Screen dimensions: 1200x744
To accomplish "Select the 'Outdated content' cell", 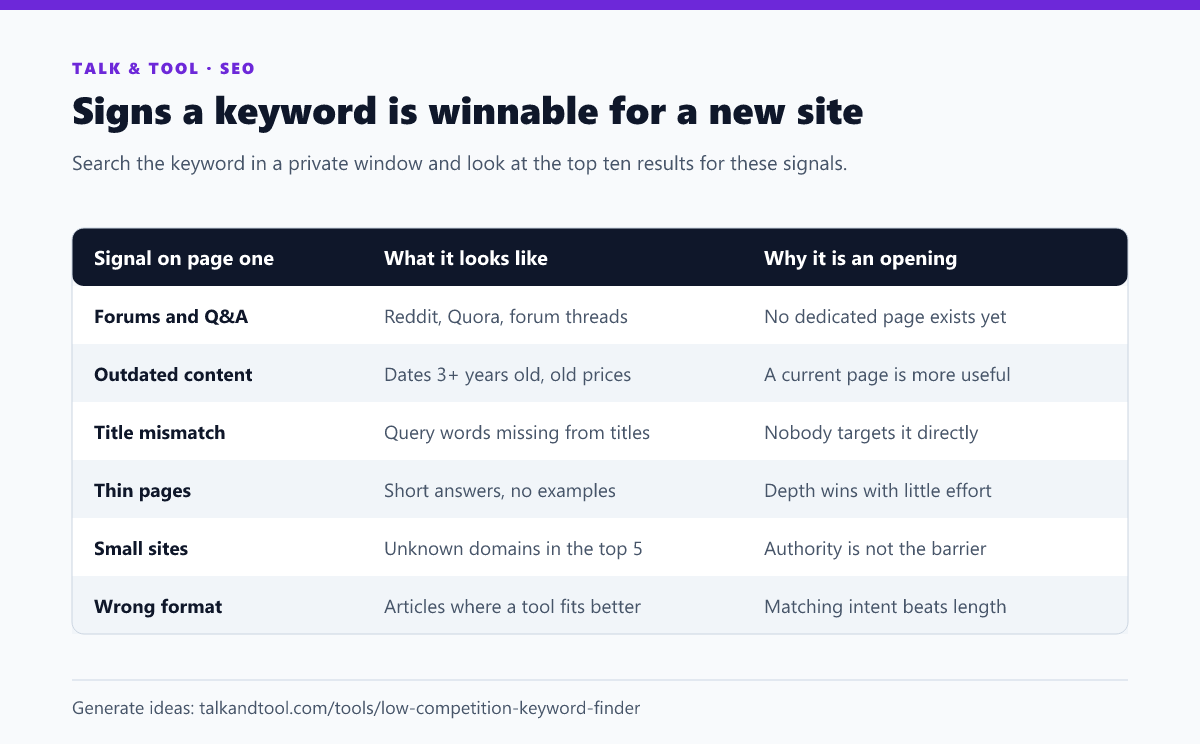I will coord(173,374).
